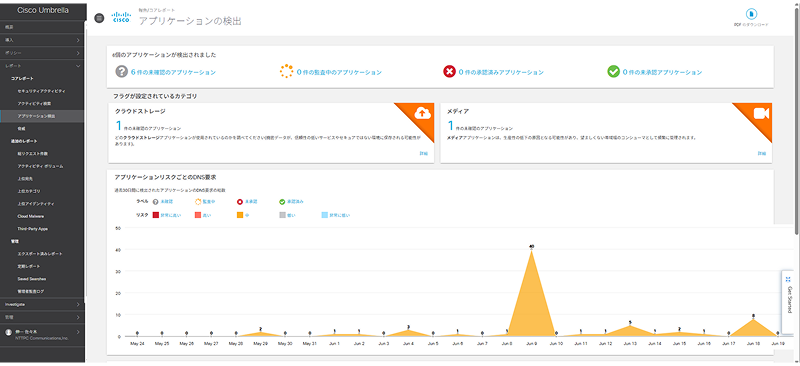Click the May 29 axis label

(x=260, y=344)
